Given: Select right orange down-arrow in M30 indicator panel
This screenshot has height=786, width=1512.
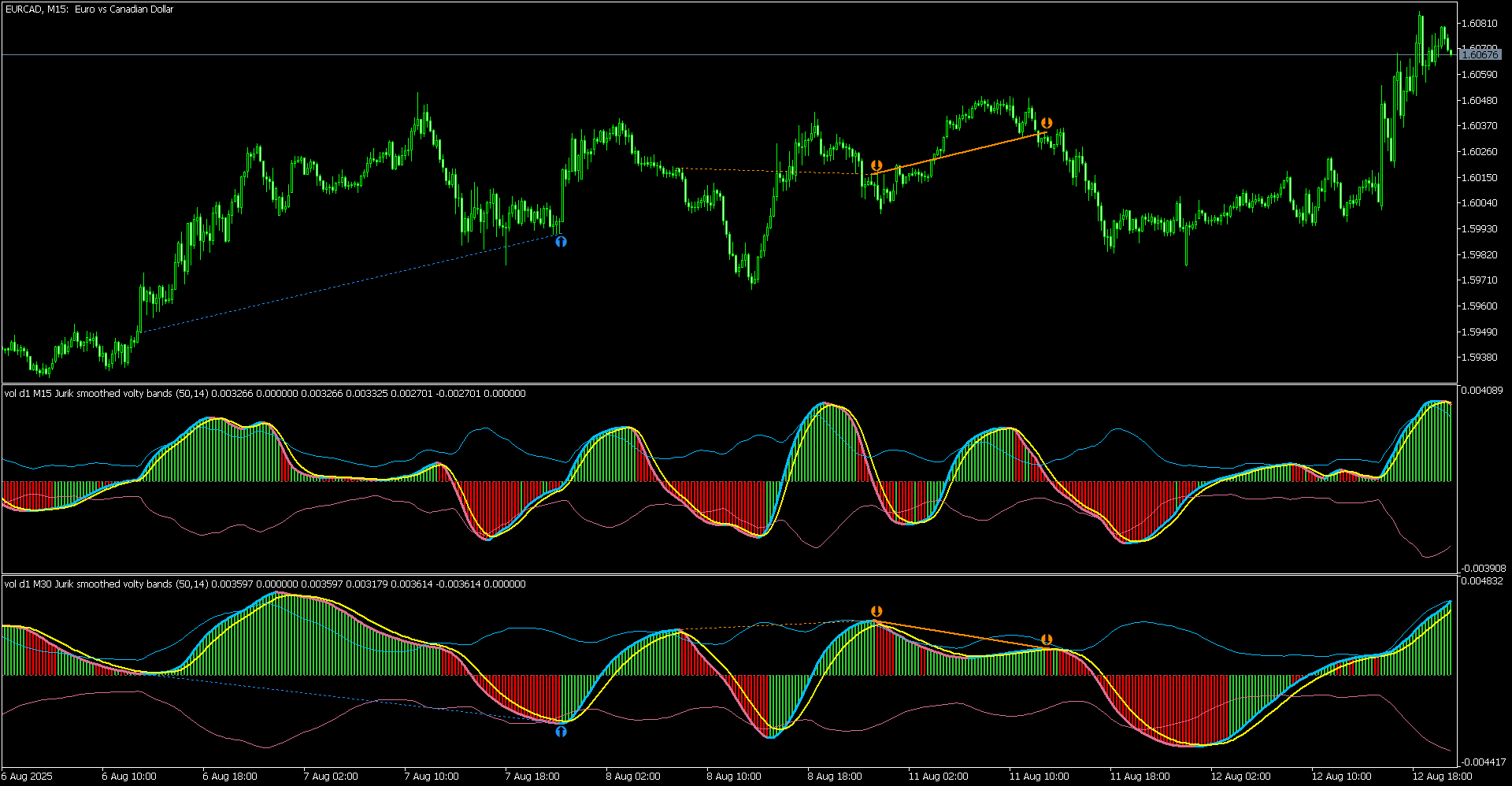Looking at the screenshot, I should click(x=1047, y=640).
